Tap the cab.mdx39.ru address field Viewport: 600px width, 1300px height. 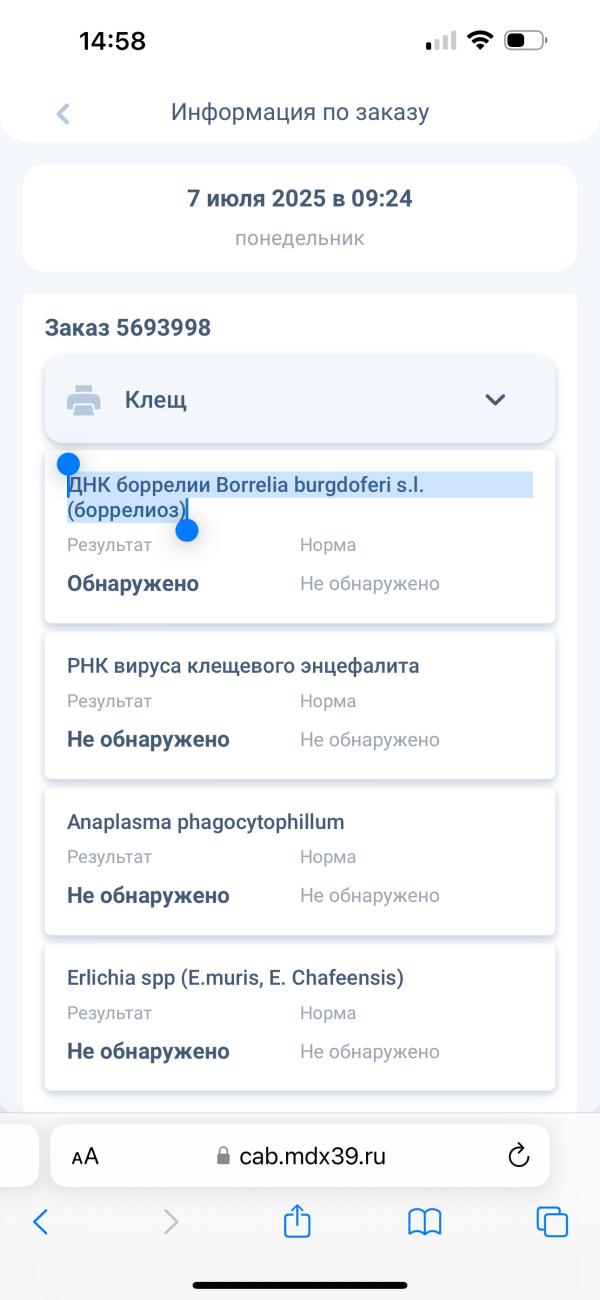click(300, 1156)
